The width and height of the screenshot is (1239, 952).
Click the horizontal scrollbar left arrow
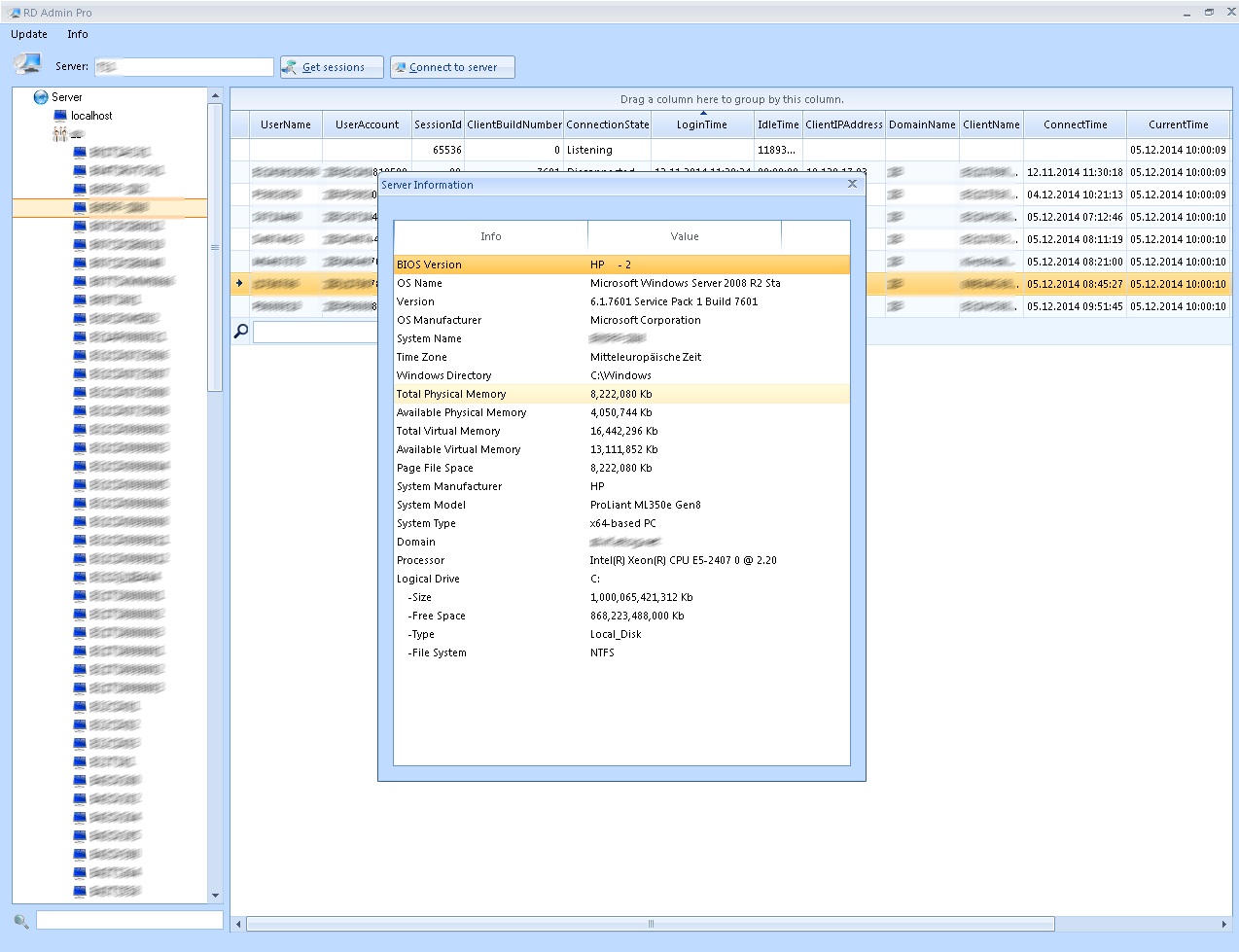238,924
